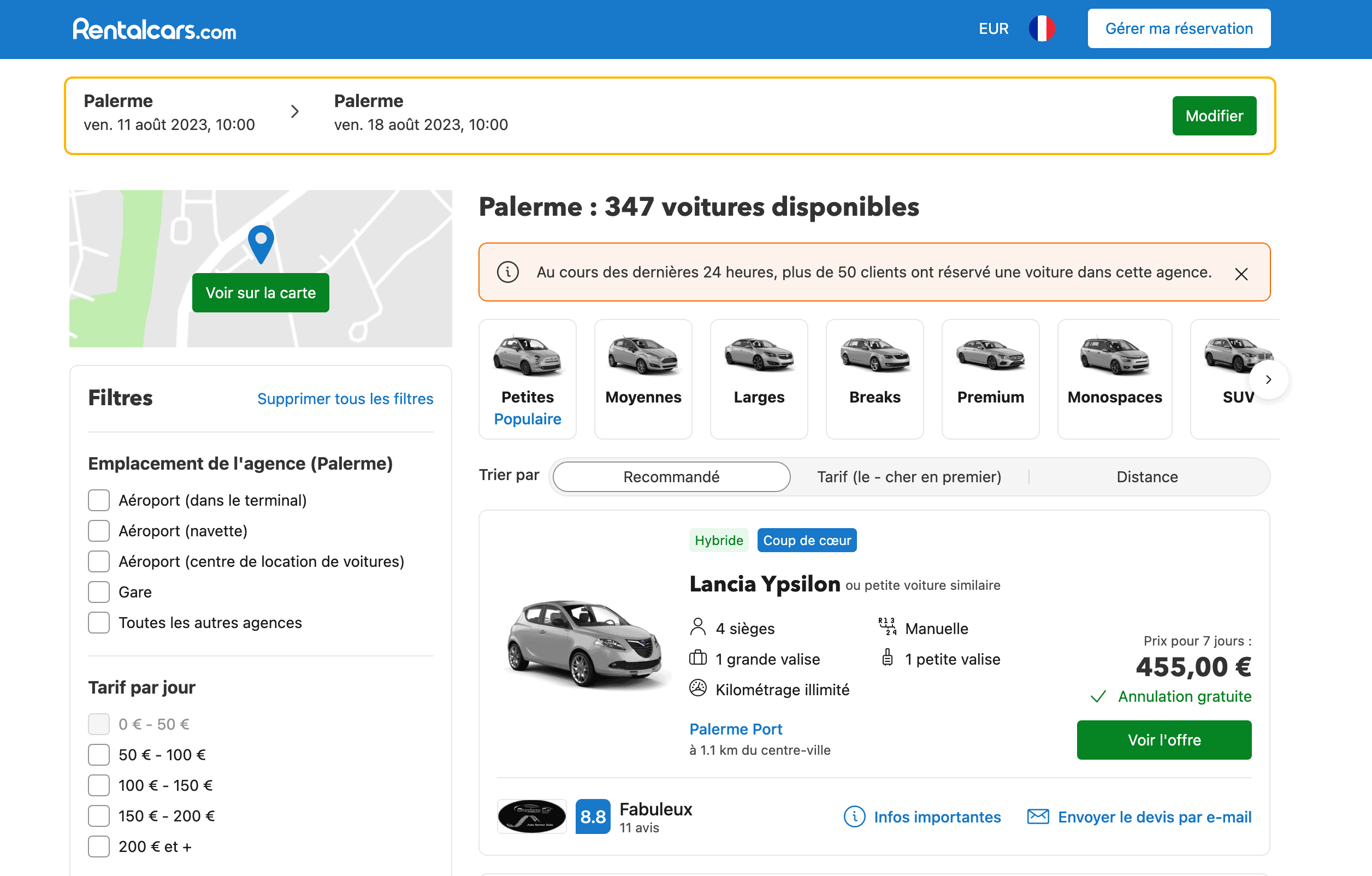Click the 8.8 rating badge

[593, 816]
